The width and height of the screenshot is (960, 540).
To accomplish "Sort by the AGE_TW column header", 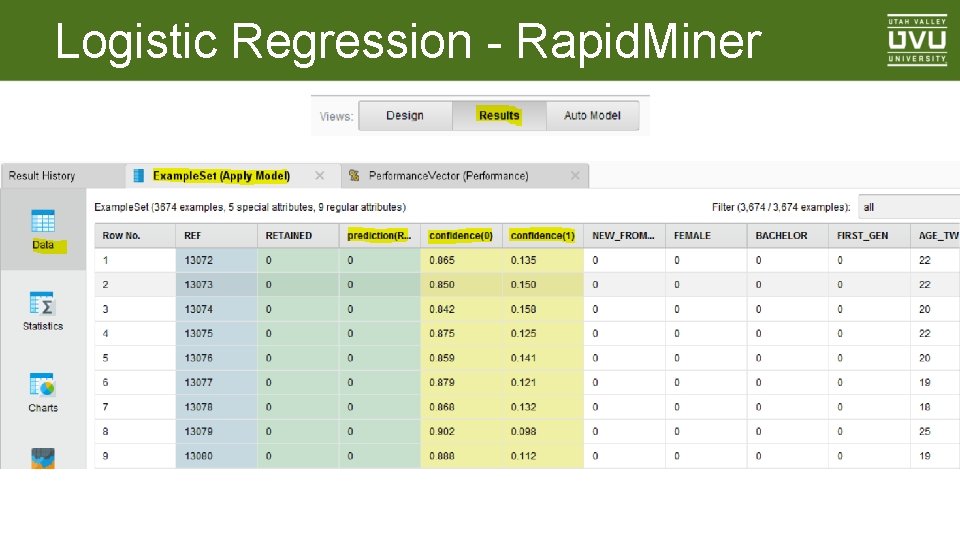I will [936, 236].
